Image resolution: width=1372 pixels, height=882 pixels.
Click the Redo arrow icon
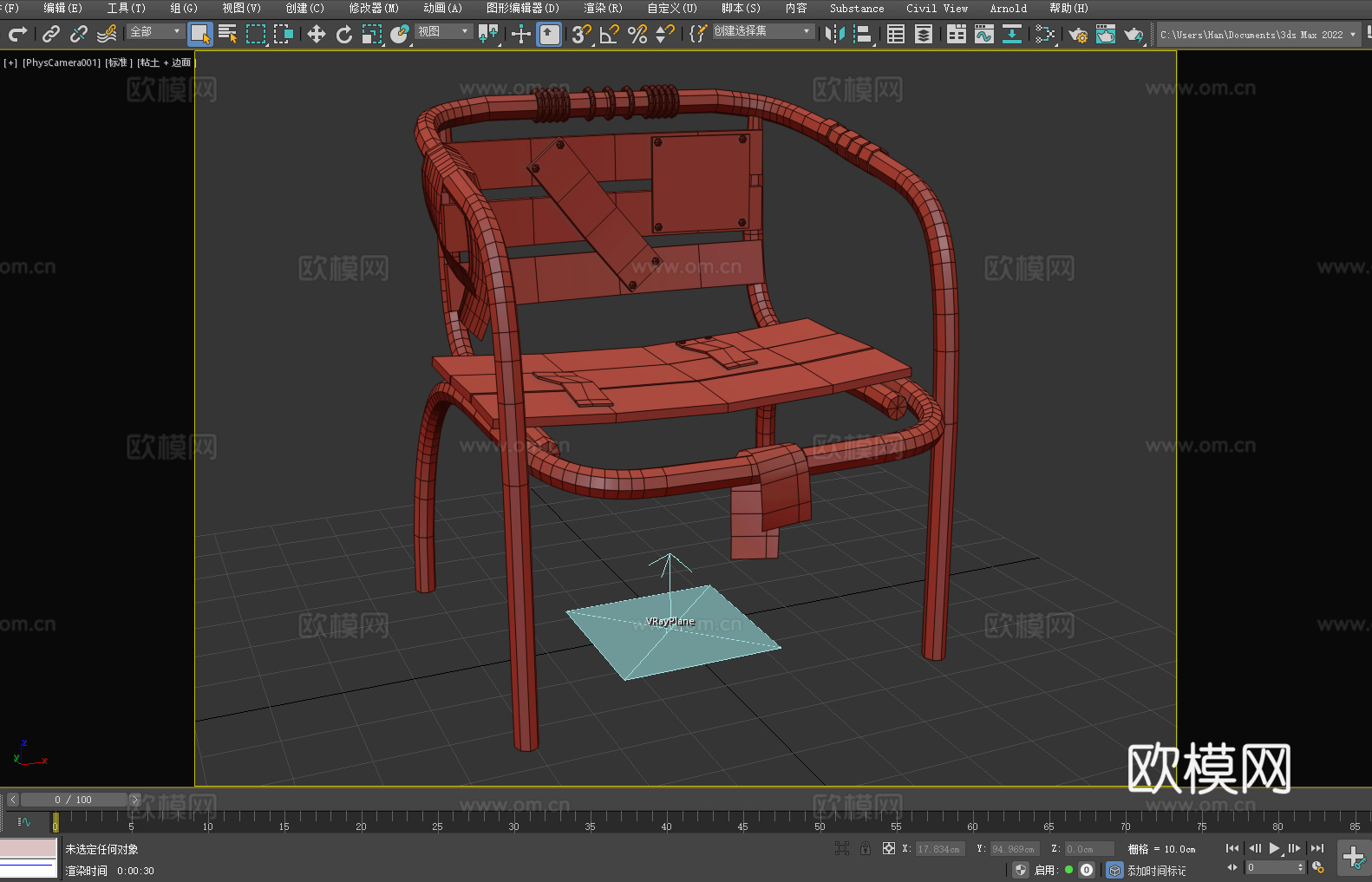click(17, 34)
